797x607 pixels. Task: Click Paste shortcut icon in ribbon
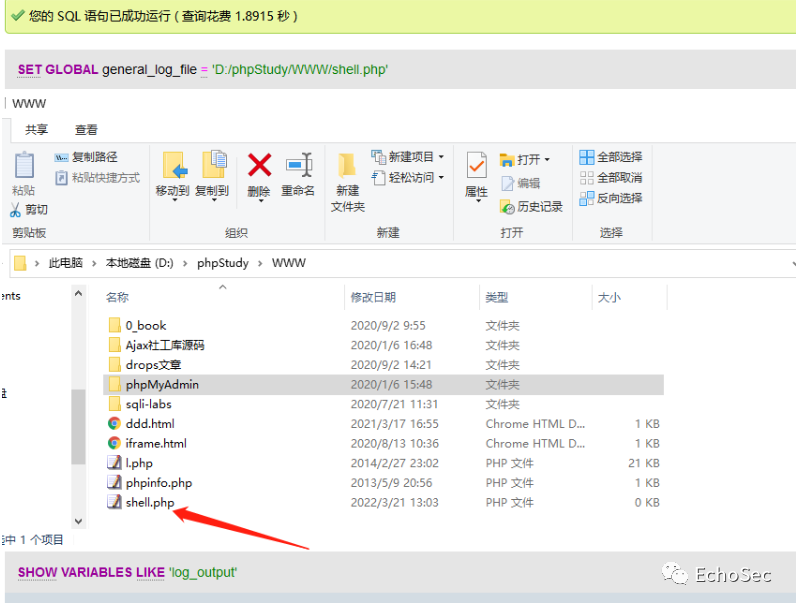click(x=61, y=178)
